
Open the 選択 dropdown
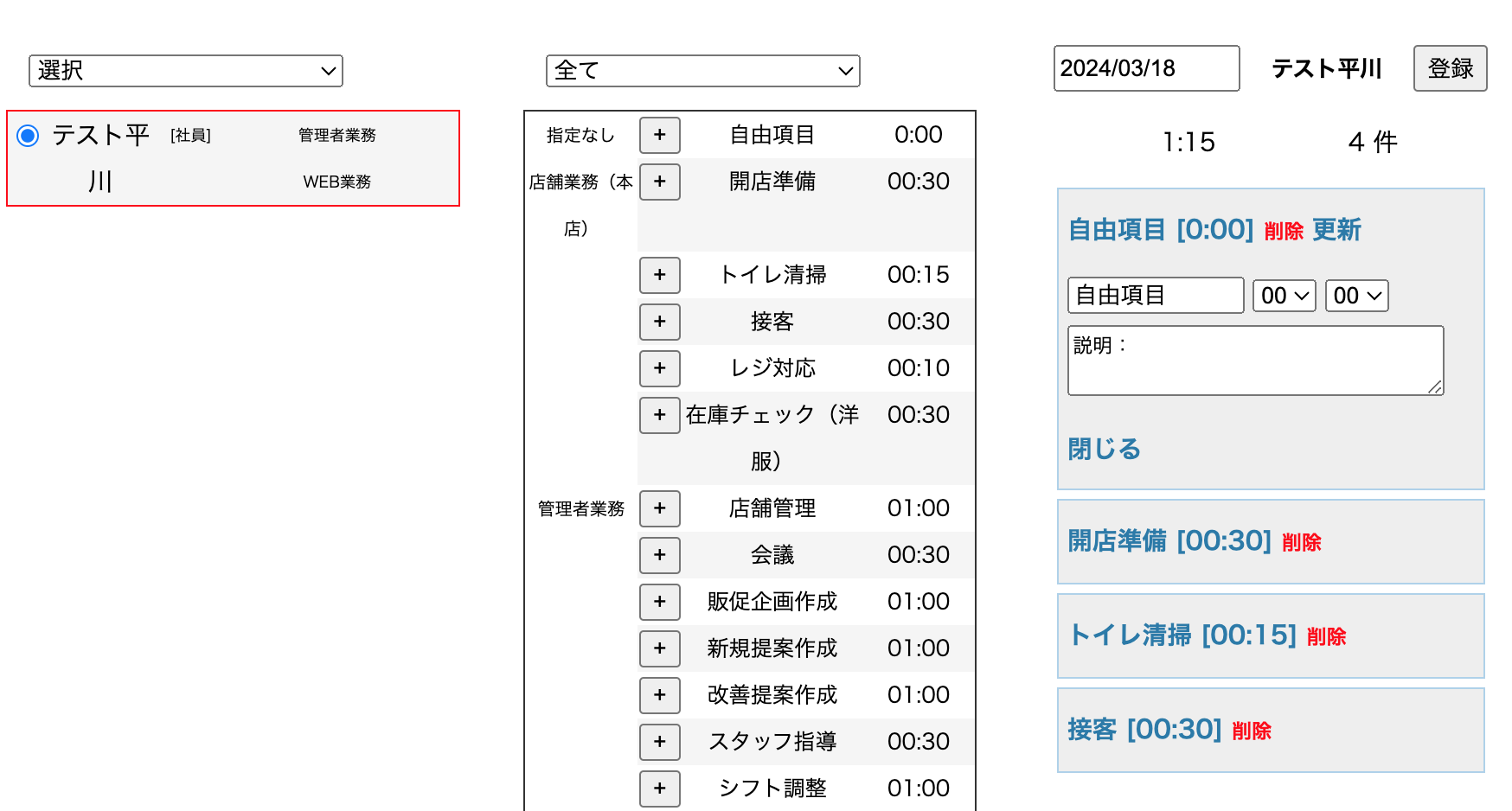185,70
